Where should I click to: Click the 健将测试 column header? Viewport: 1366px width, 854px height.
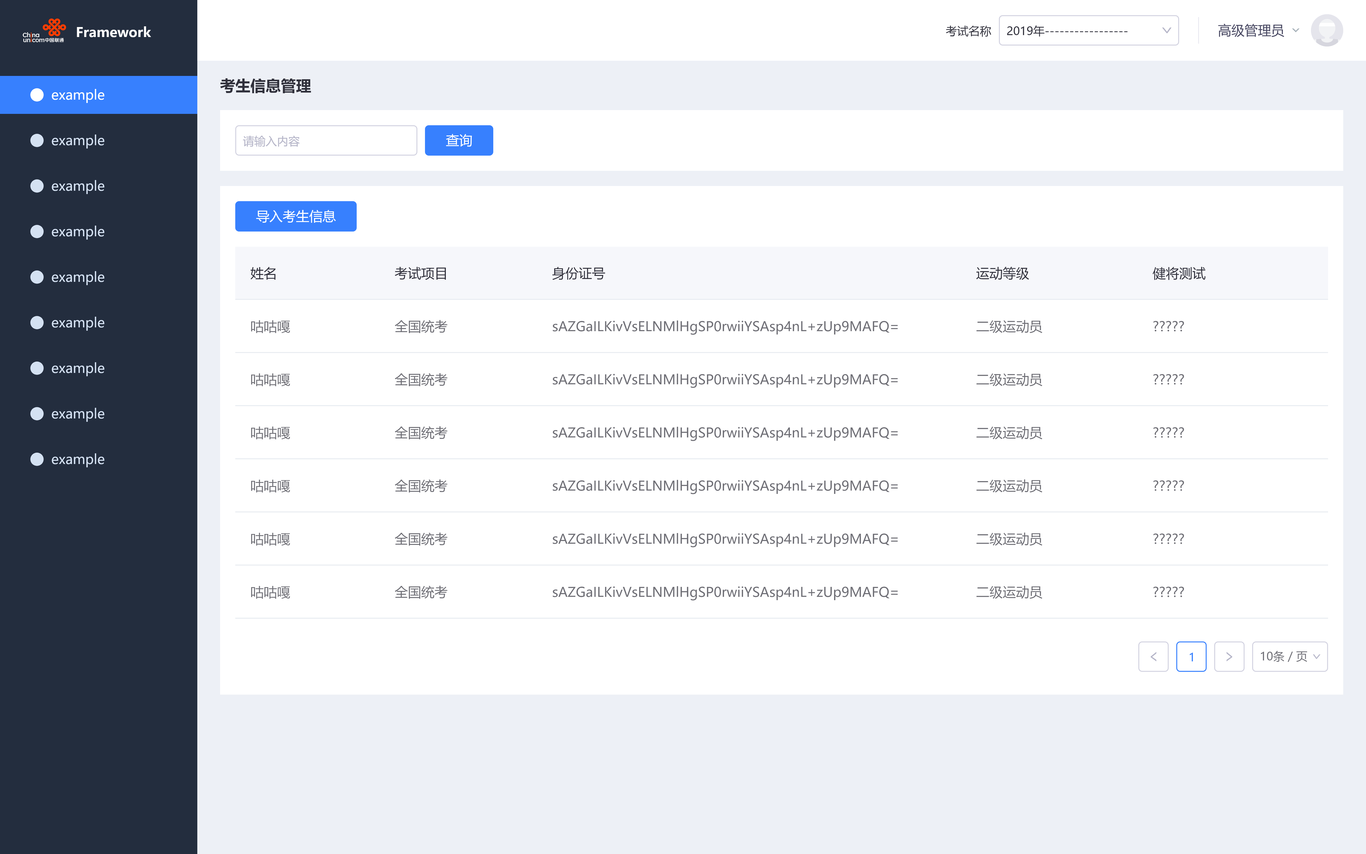pyautogui.click(x=1179, y=274)
